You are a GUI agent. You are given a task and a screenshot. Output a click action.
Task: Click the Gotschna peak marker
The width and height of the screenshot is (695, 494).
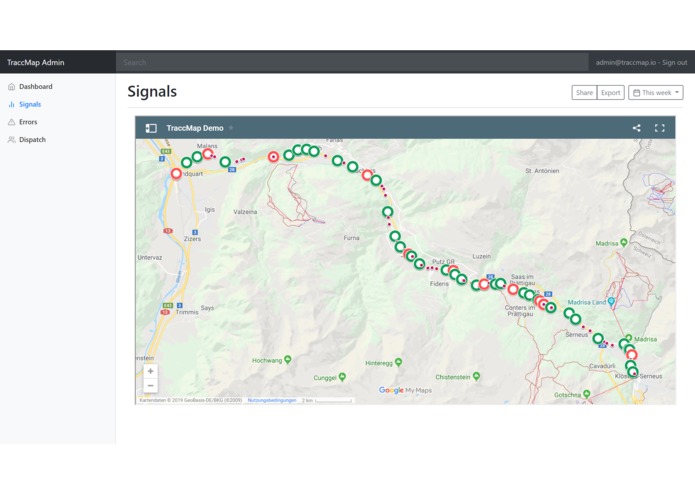coord(587,393)
